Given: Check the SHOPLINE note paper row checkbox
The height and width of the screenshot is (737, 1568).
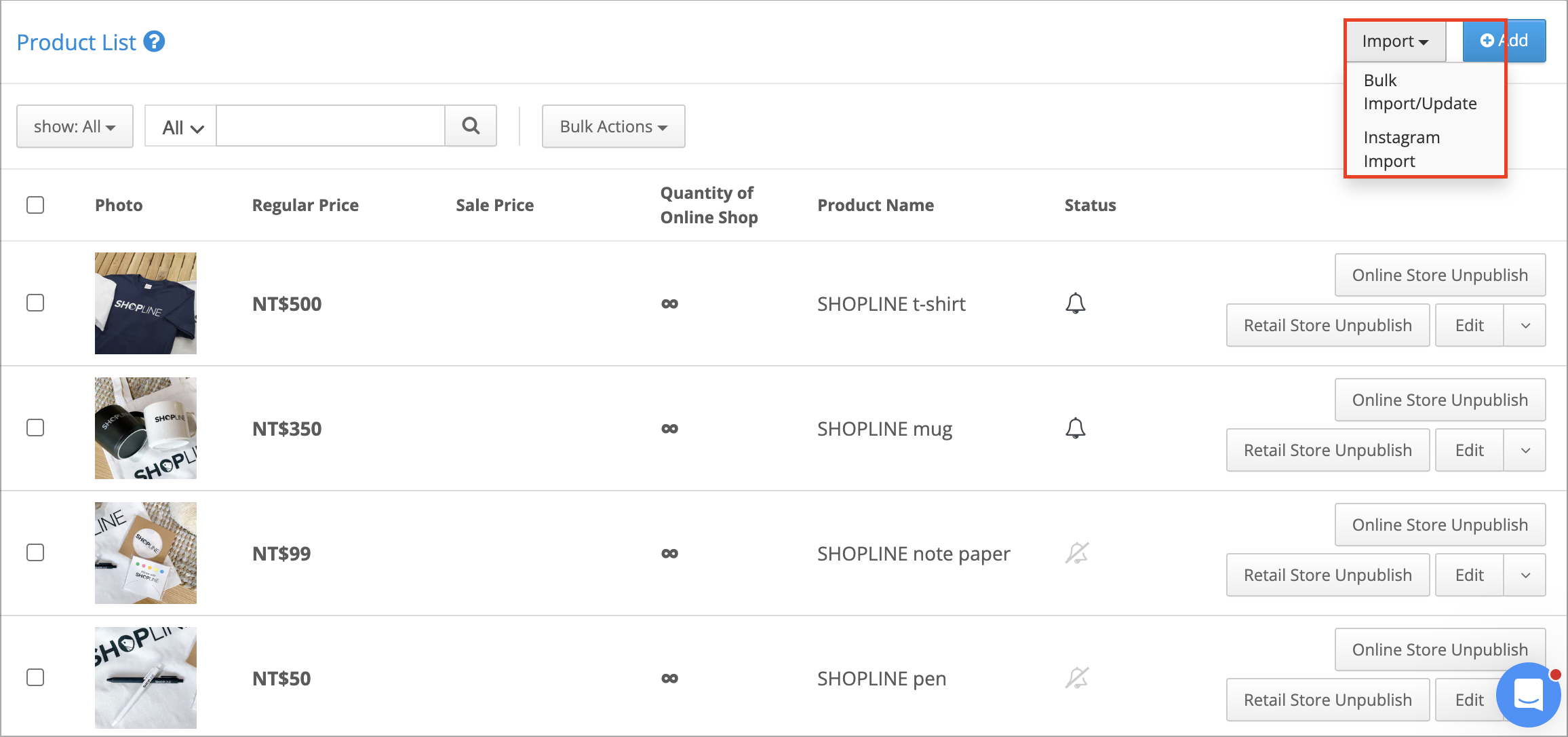Looking at the screenshot, I should coord(35,552).
